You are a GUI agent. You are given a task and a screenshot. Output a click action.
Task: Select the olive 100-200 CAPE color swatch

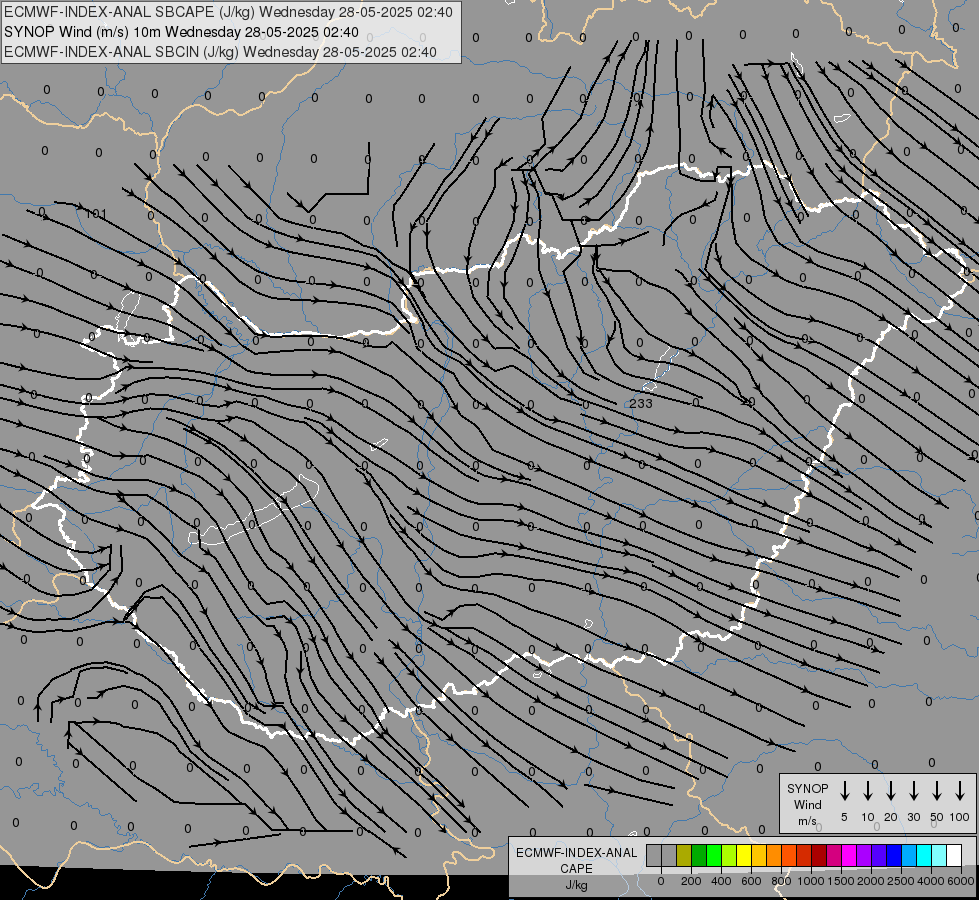point(684,856)
